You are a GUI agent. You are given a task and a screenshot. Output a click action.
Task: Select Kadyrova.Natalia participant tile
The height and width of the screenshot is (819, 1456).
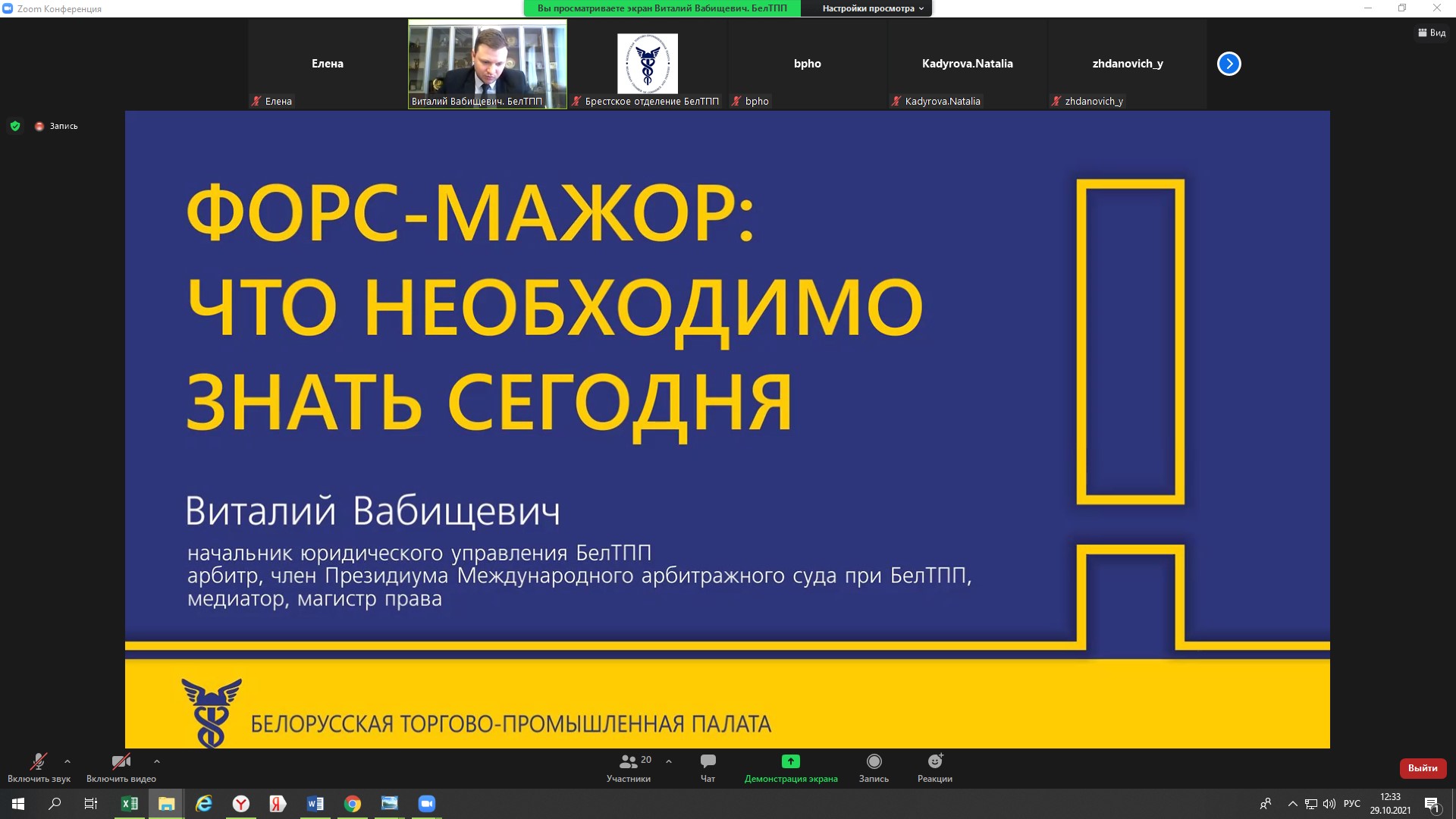(968, 64)
